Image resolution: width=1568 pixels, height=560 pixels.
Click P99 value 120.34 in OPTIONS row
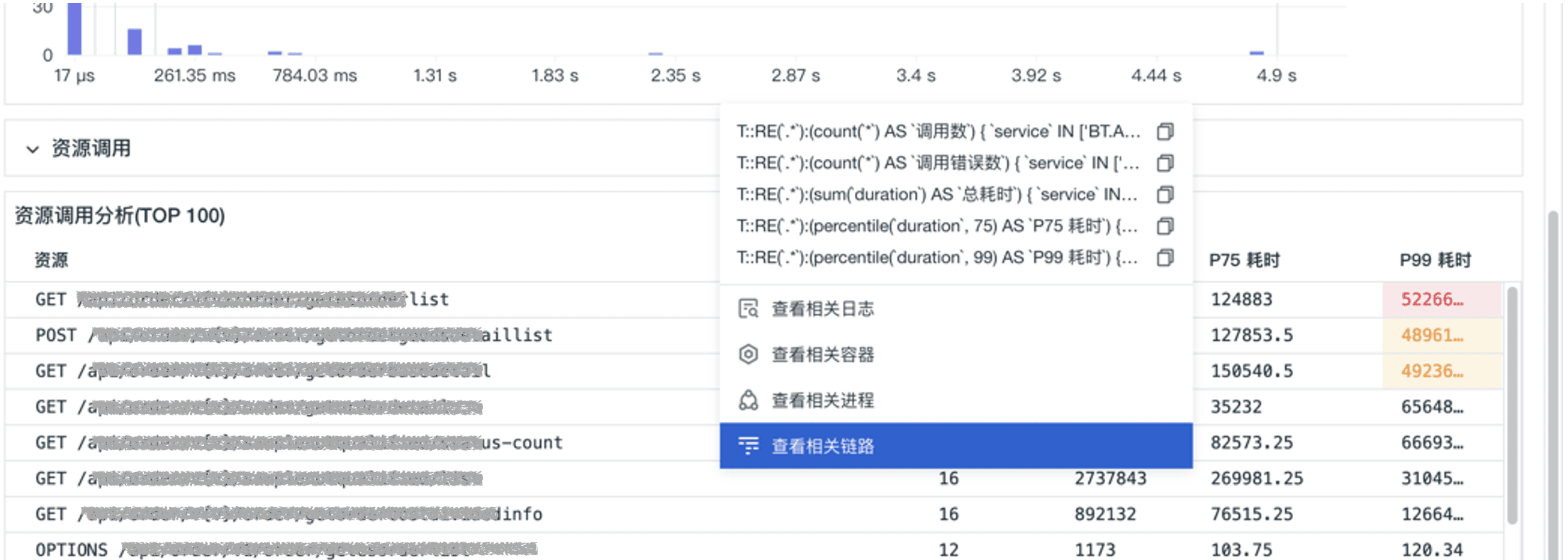click(x=1432, y=550)
